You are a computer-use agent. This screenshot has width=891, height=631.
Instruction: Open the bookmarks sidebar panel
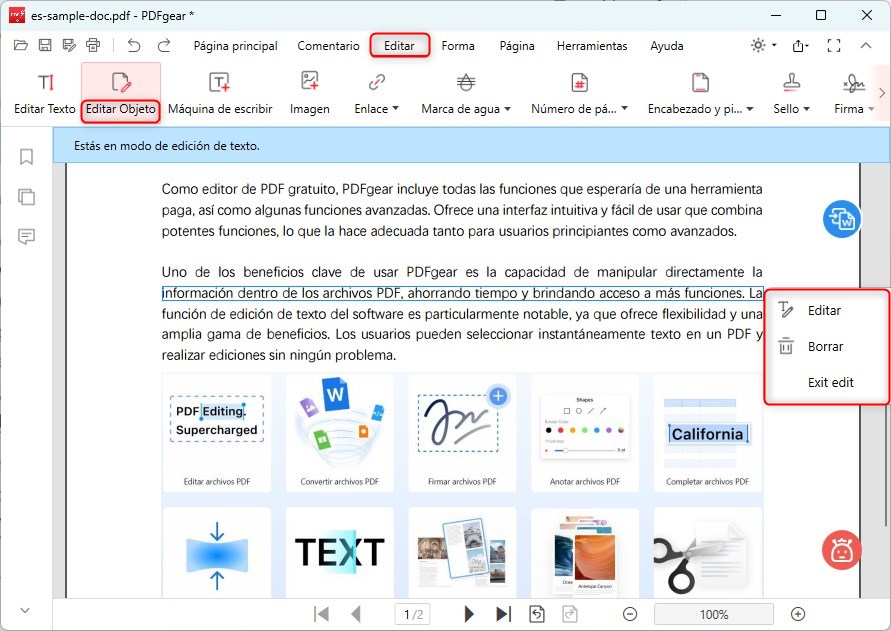pos(26,156)
